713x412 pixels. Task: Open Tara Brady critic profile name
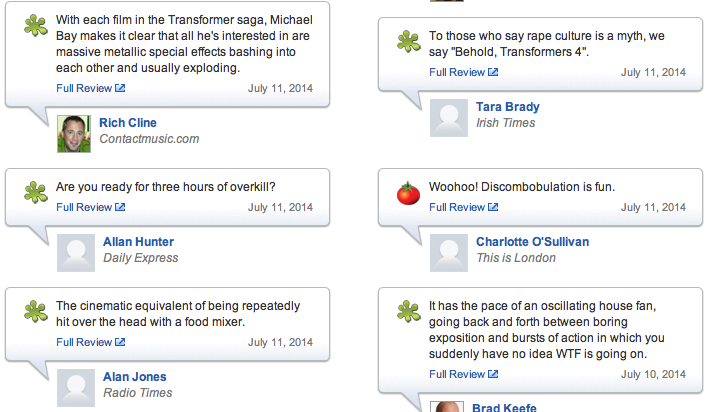[507, 107]
